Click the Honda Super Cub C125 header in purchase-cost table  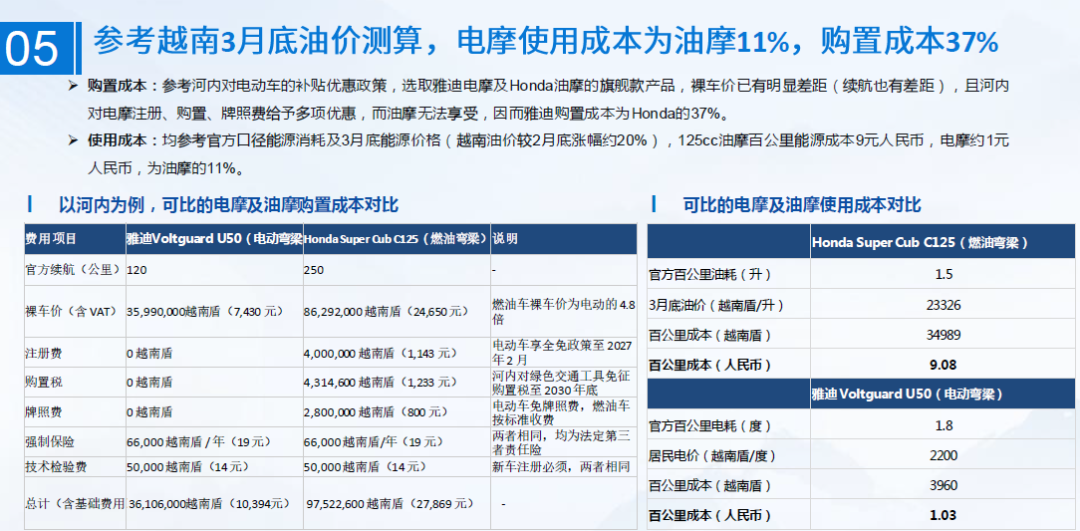click(x=396, y=239)
